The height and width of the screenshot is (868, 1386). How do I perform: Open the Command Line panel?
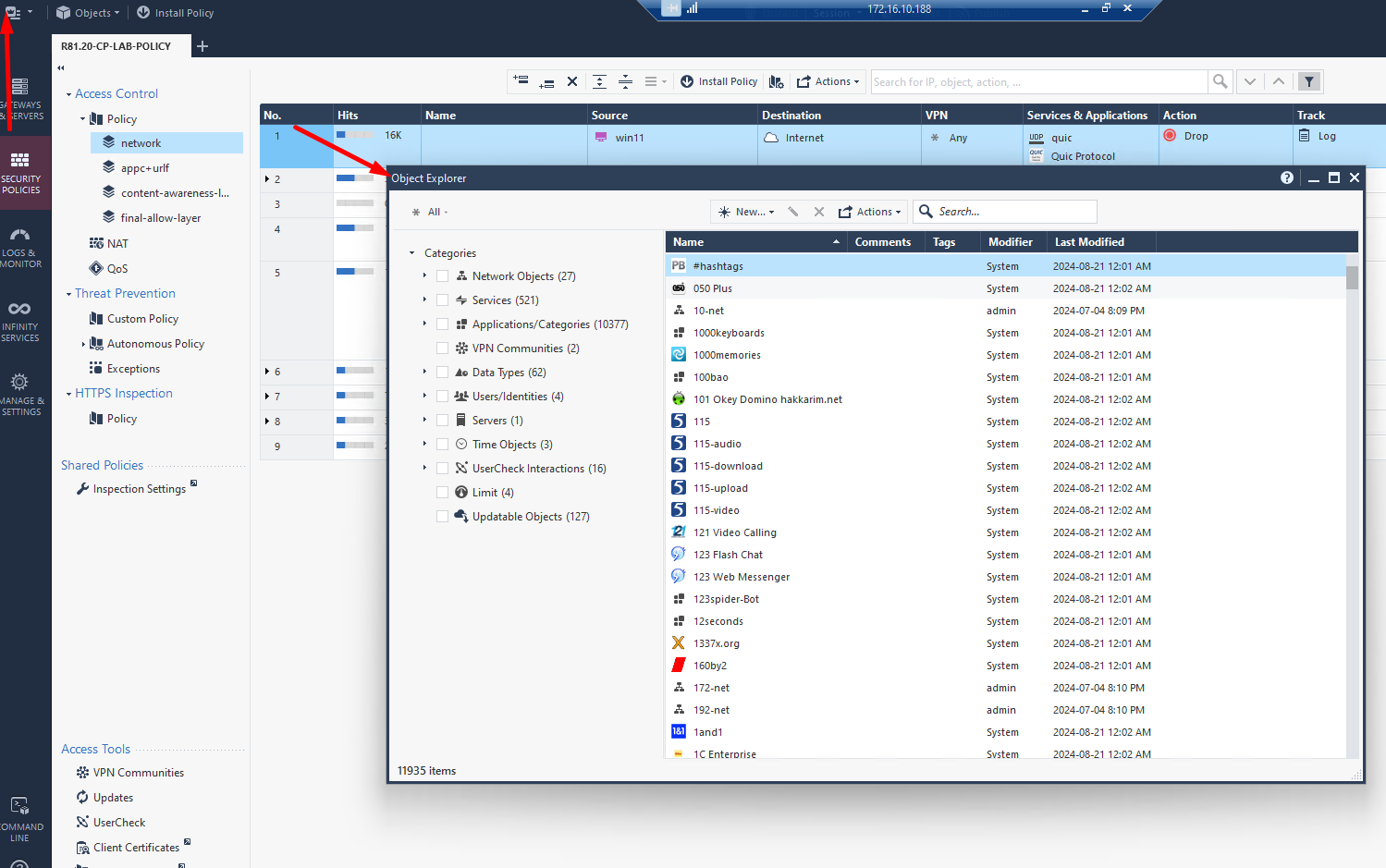click(x=20, y=819)
